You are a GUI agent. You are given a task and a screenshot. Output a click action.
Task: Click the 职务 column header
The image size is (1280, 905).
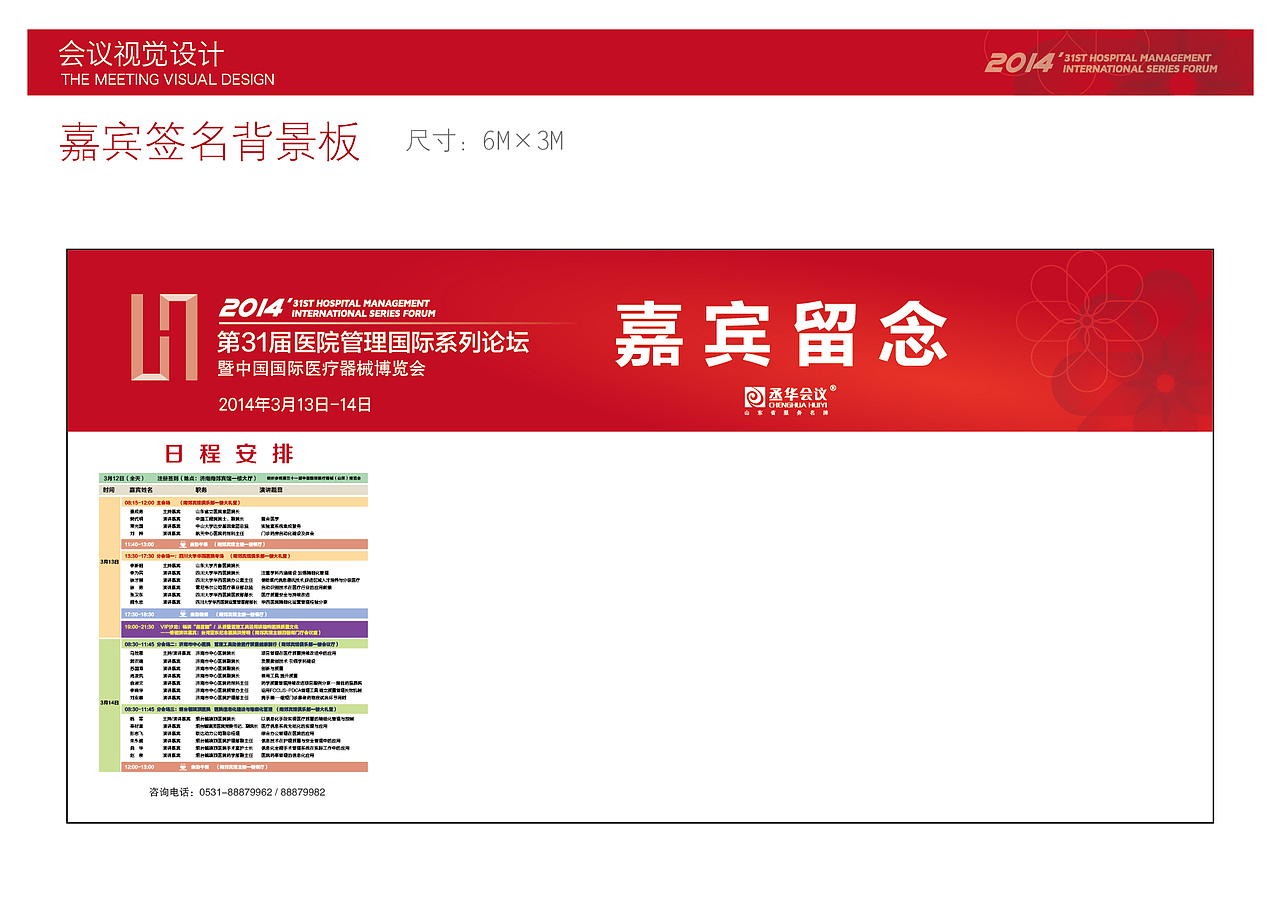tap(201, 490)
